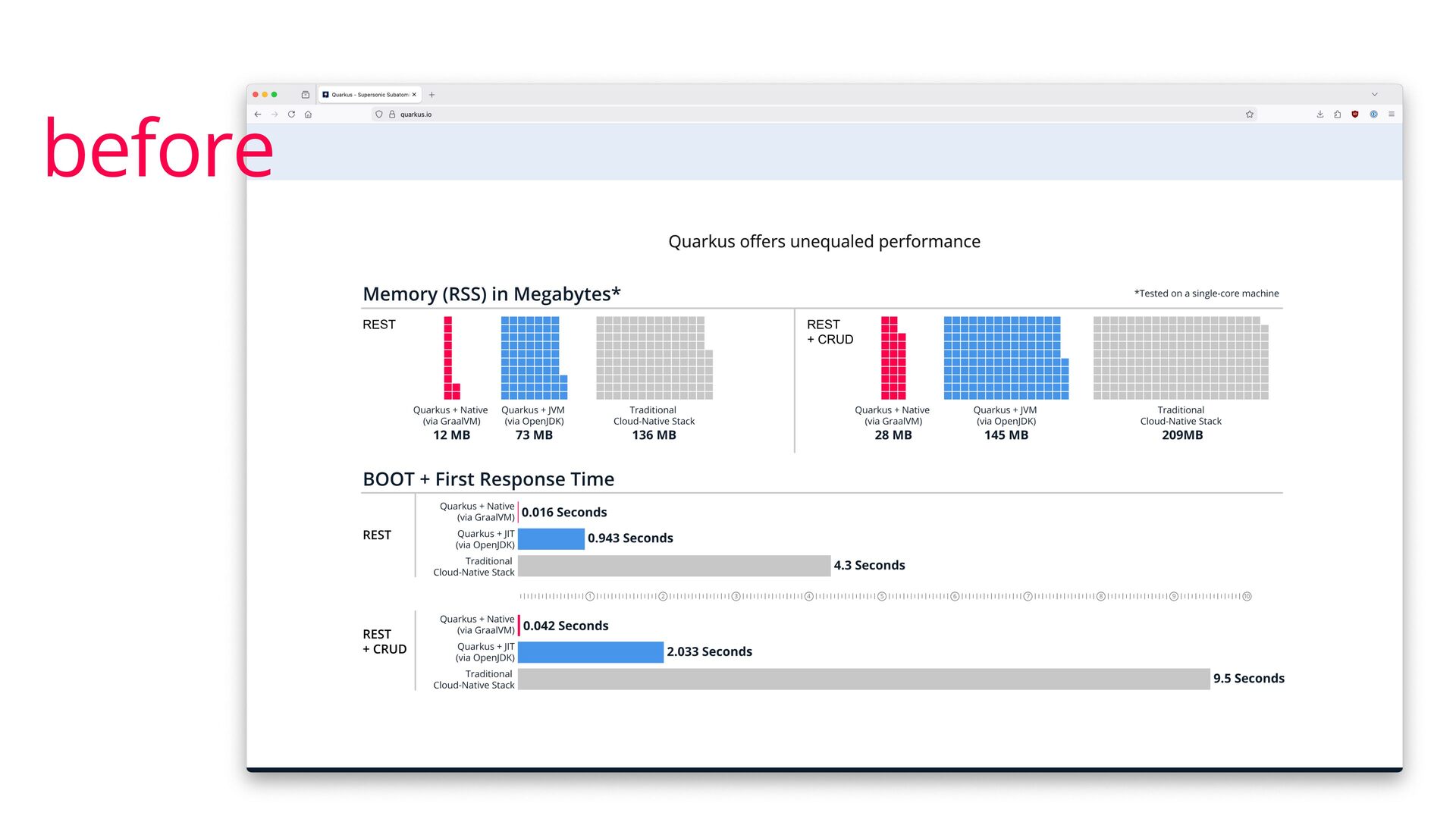Click the blue 0.943 Seconds bar
Screen dimensions: 1456x819
tap(551, 538)
